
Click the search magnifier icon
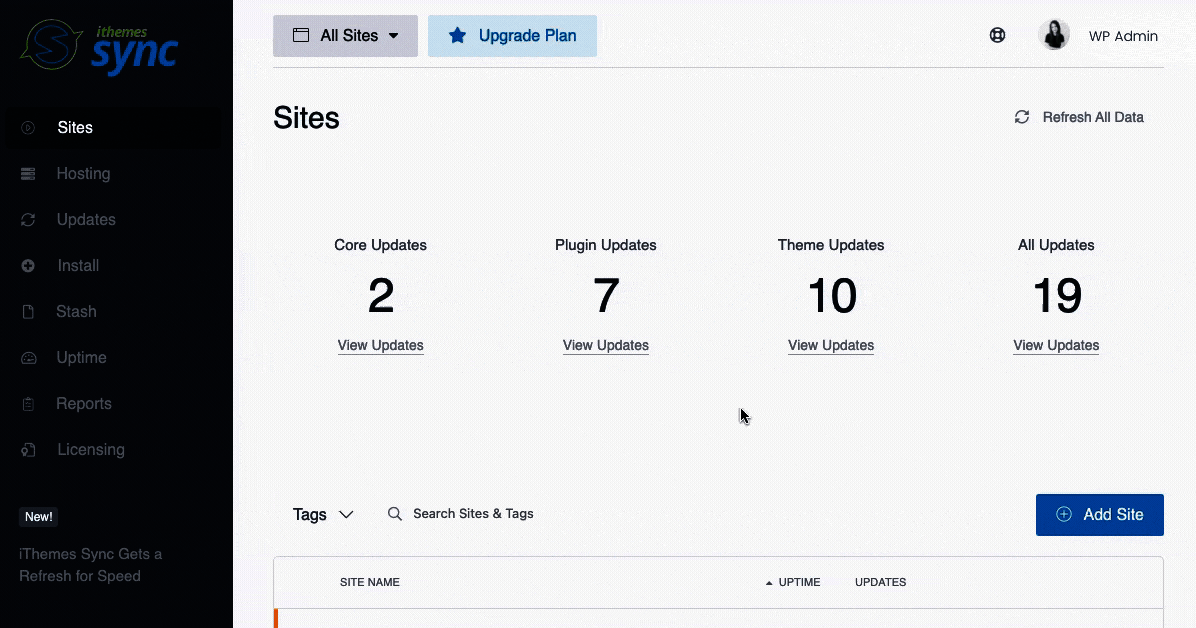395,513
